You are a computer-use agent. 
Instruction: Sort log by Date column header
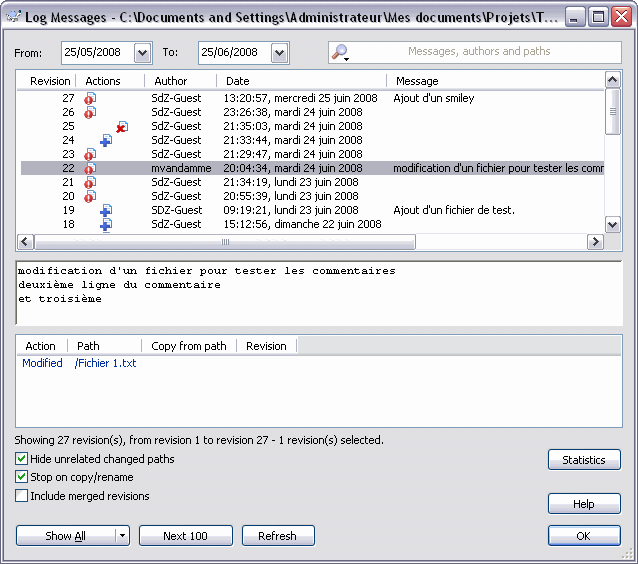[238, 81]
